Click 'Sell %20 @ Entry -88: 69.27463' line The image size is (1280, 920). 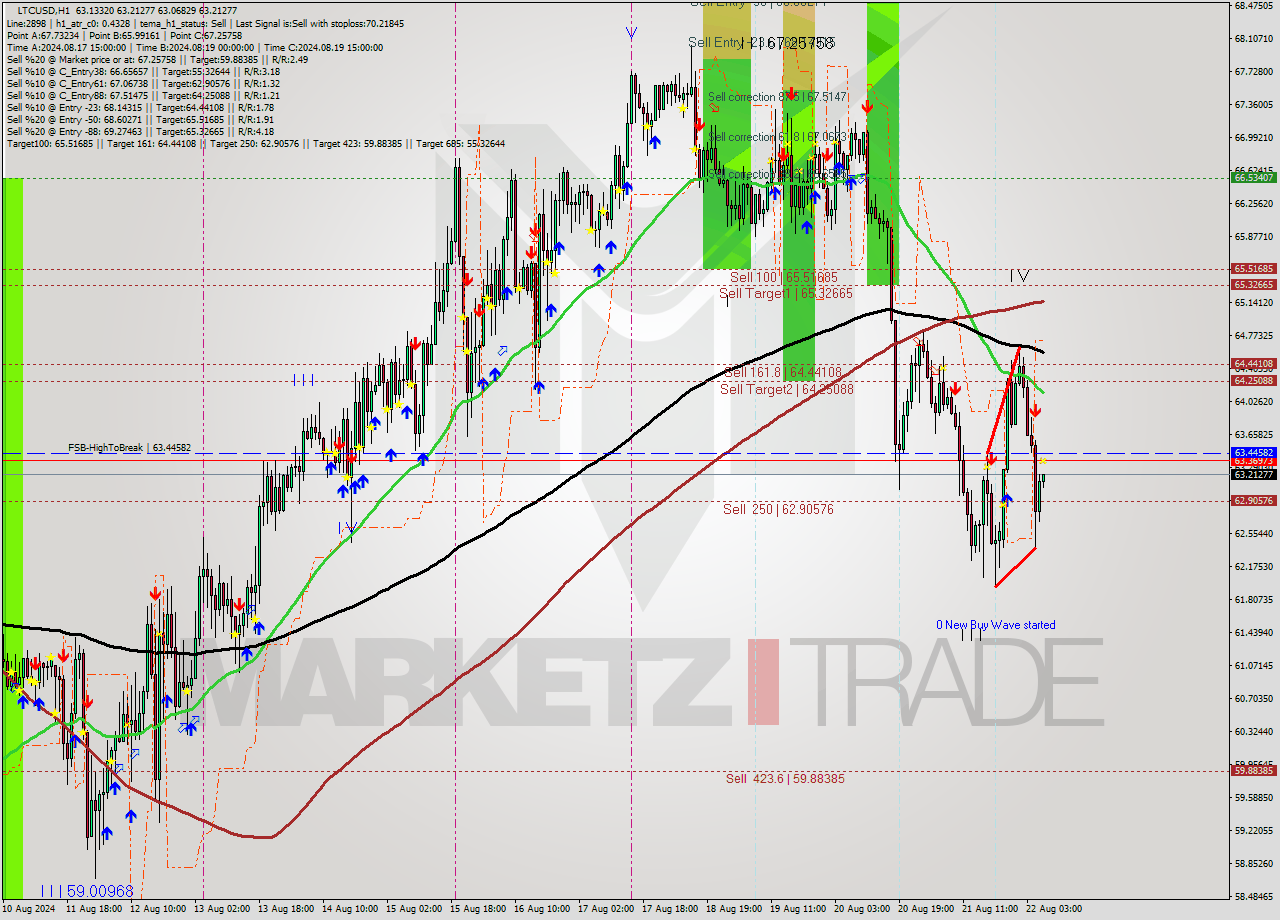click(x=139, y=131)
